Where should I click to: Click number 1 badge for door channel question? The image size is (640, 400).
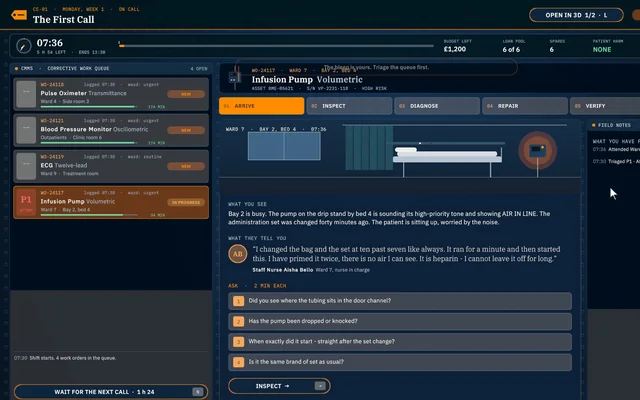click(x=238, y=301)
